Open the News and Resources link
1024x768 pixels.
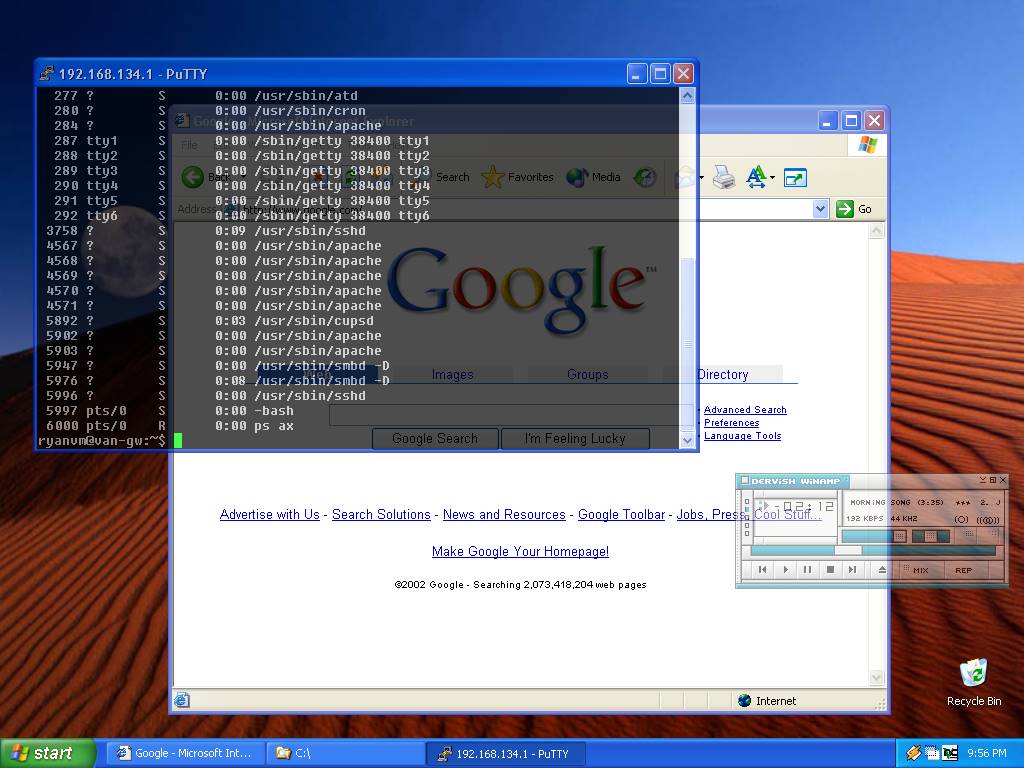coord(504,515)
